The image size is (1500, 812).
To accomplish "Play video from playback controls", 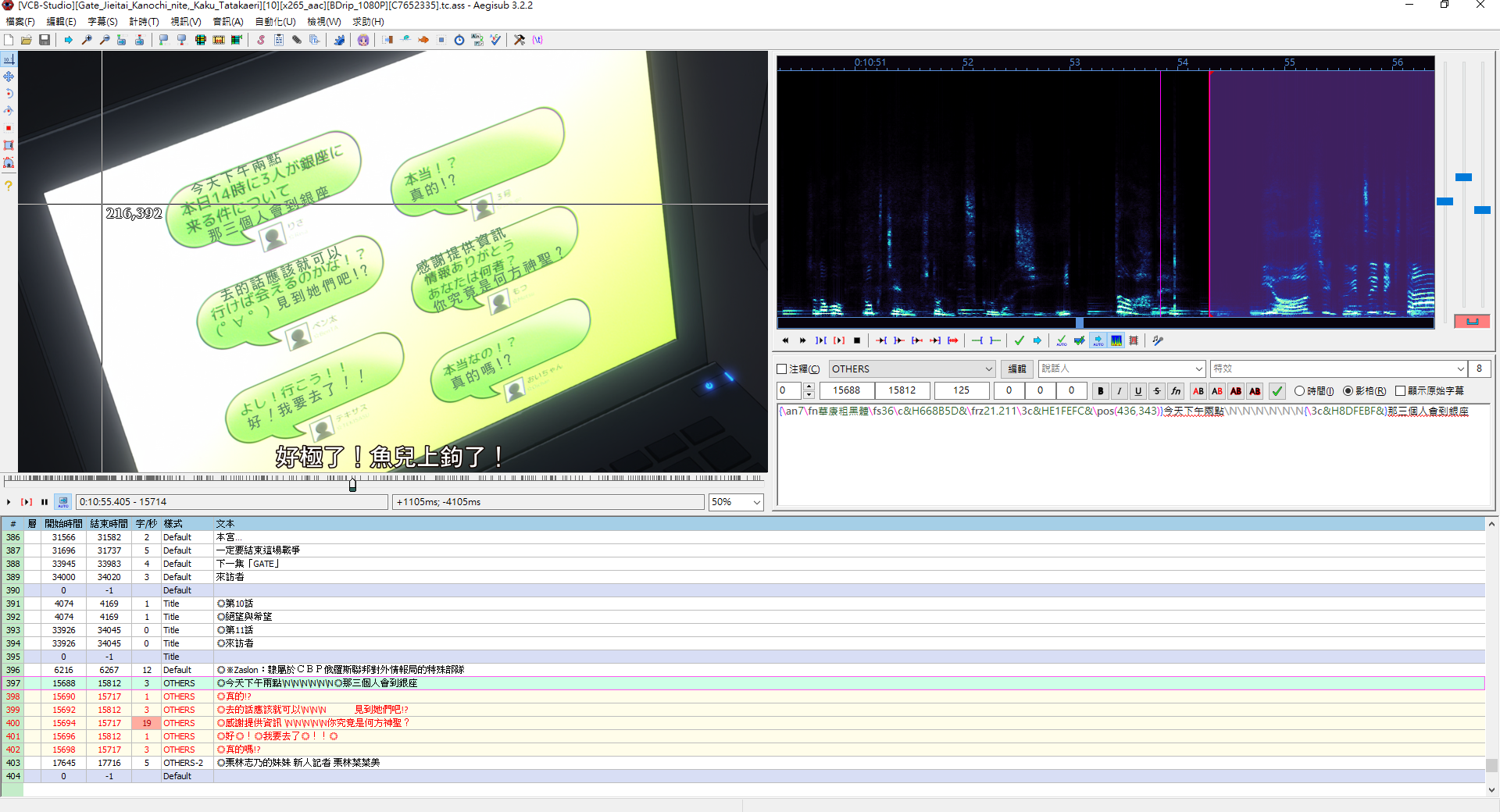I will pyautogui.click(x=9, y=502).
